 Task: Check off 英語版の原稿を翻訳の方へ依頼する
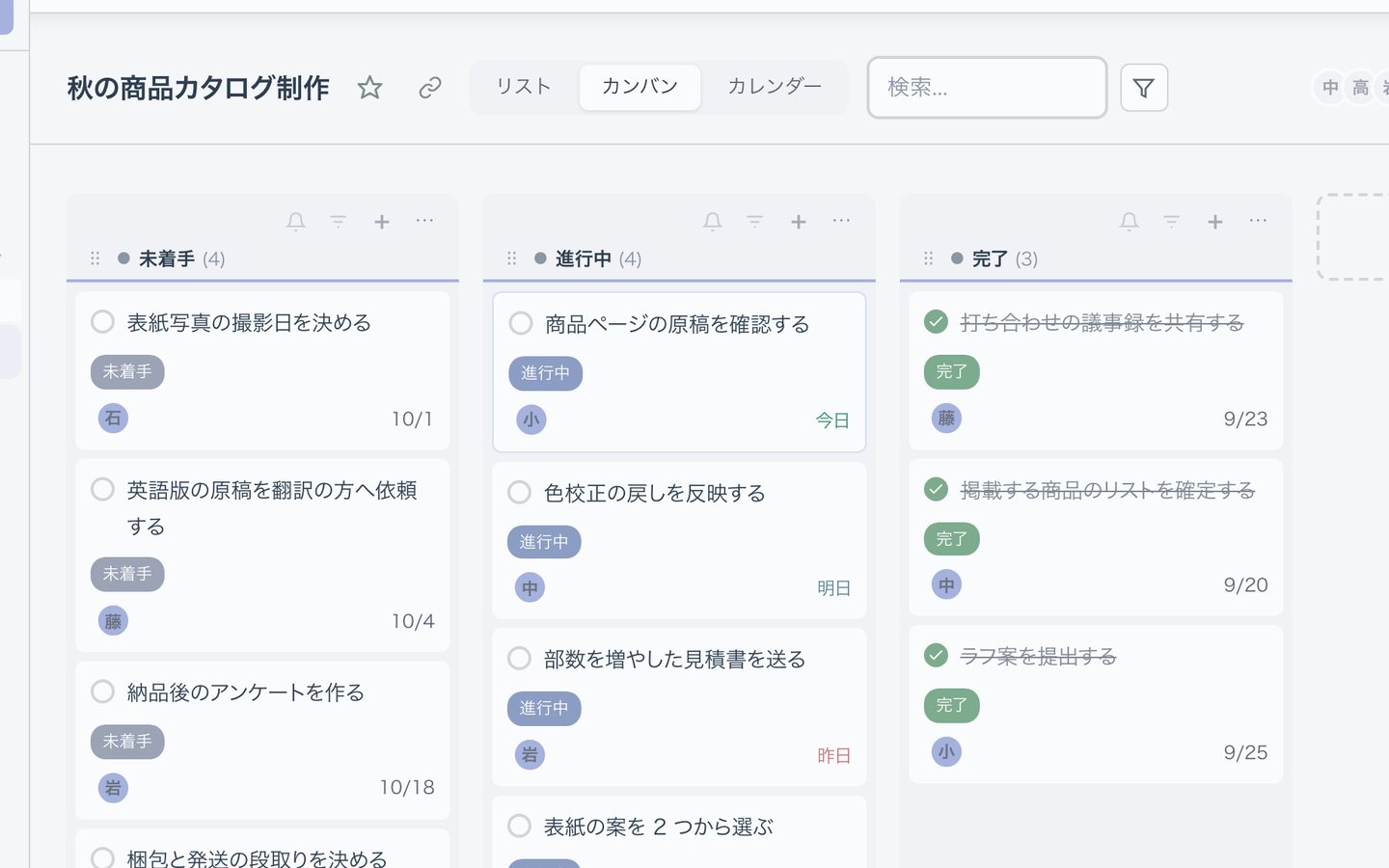click(102, 489)
